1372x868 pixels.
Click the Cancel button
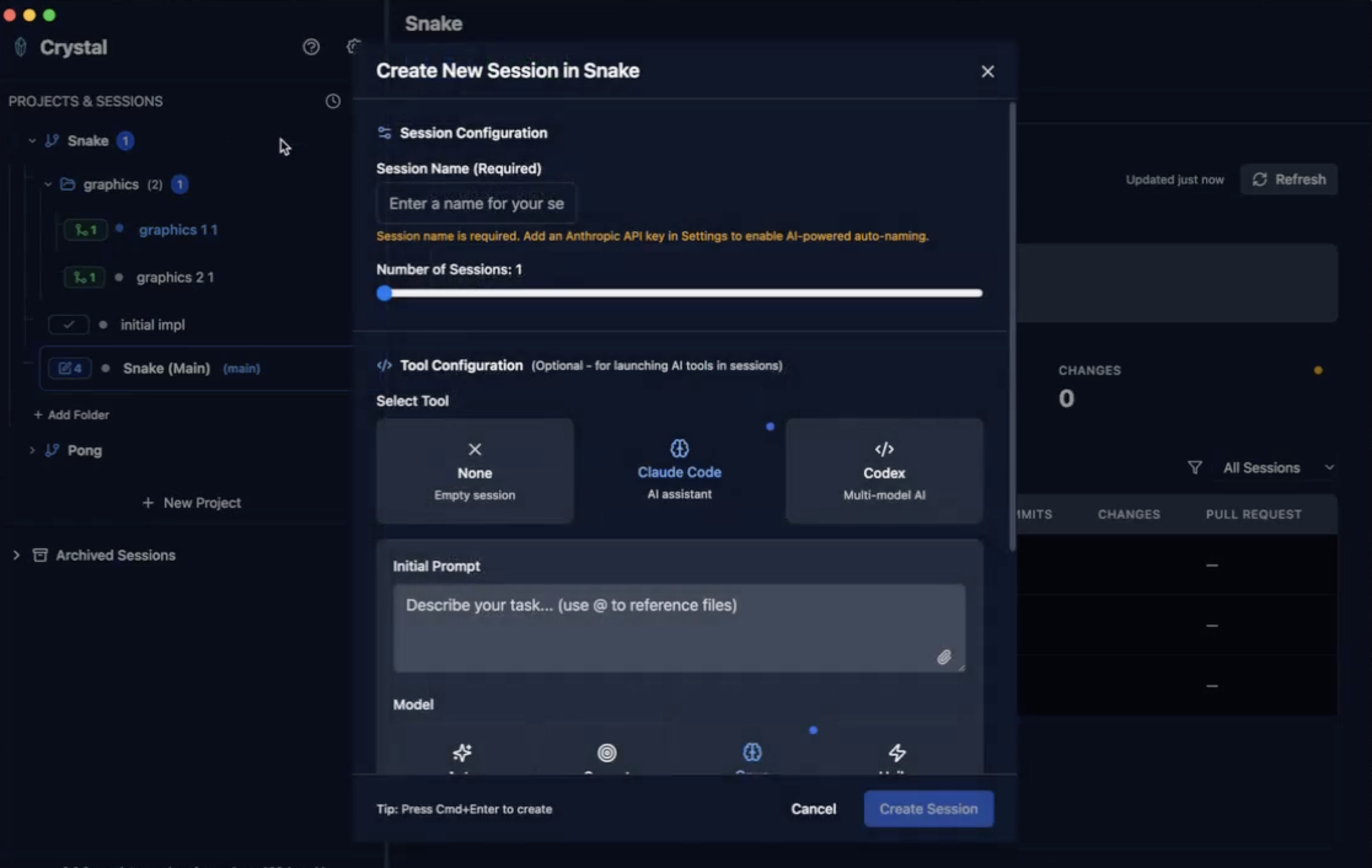point(813,809)
